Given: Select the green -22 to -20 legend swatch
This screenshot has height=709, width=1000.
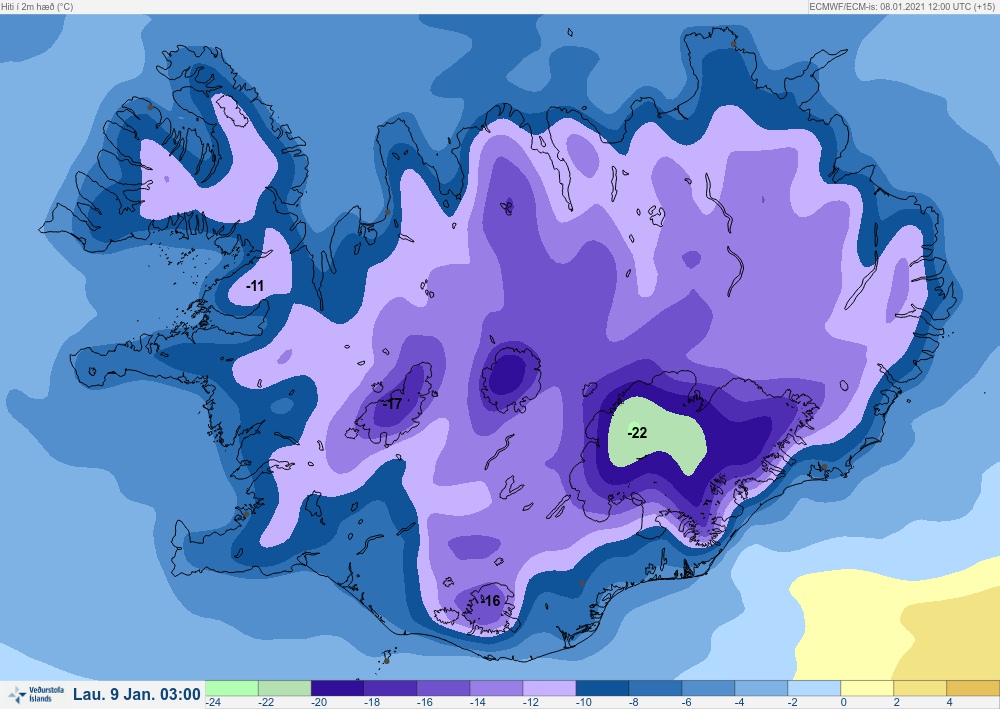Looking at the screenshot, I should point(284,688).
